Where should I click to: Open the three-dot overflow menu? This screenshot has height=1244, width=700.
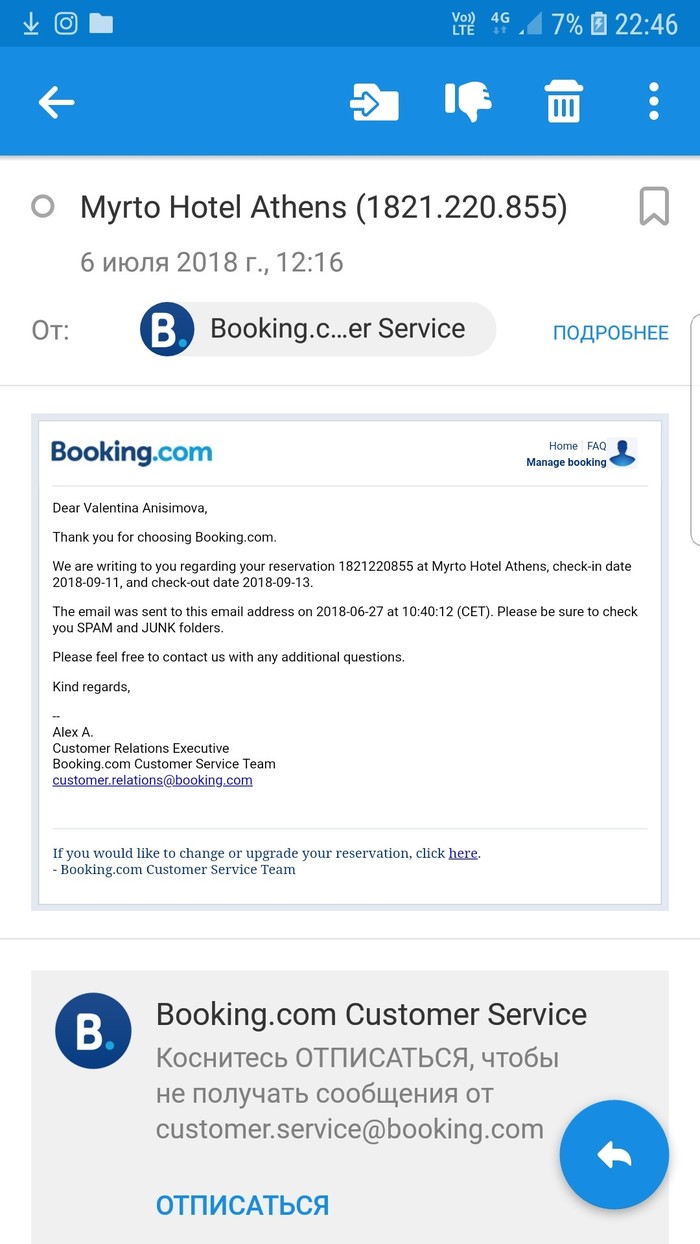[x=653, y=102]
